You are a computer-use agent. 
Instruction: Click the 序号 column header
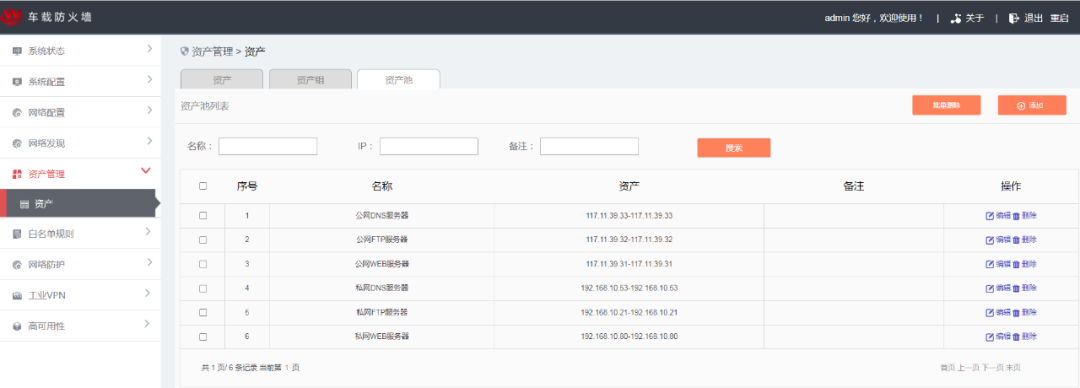pos(247,186)
